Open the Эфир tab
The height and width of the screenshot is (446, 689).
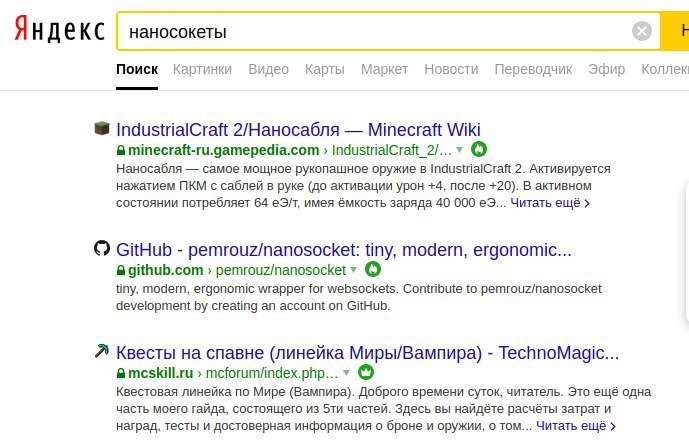pos(606,69)
